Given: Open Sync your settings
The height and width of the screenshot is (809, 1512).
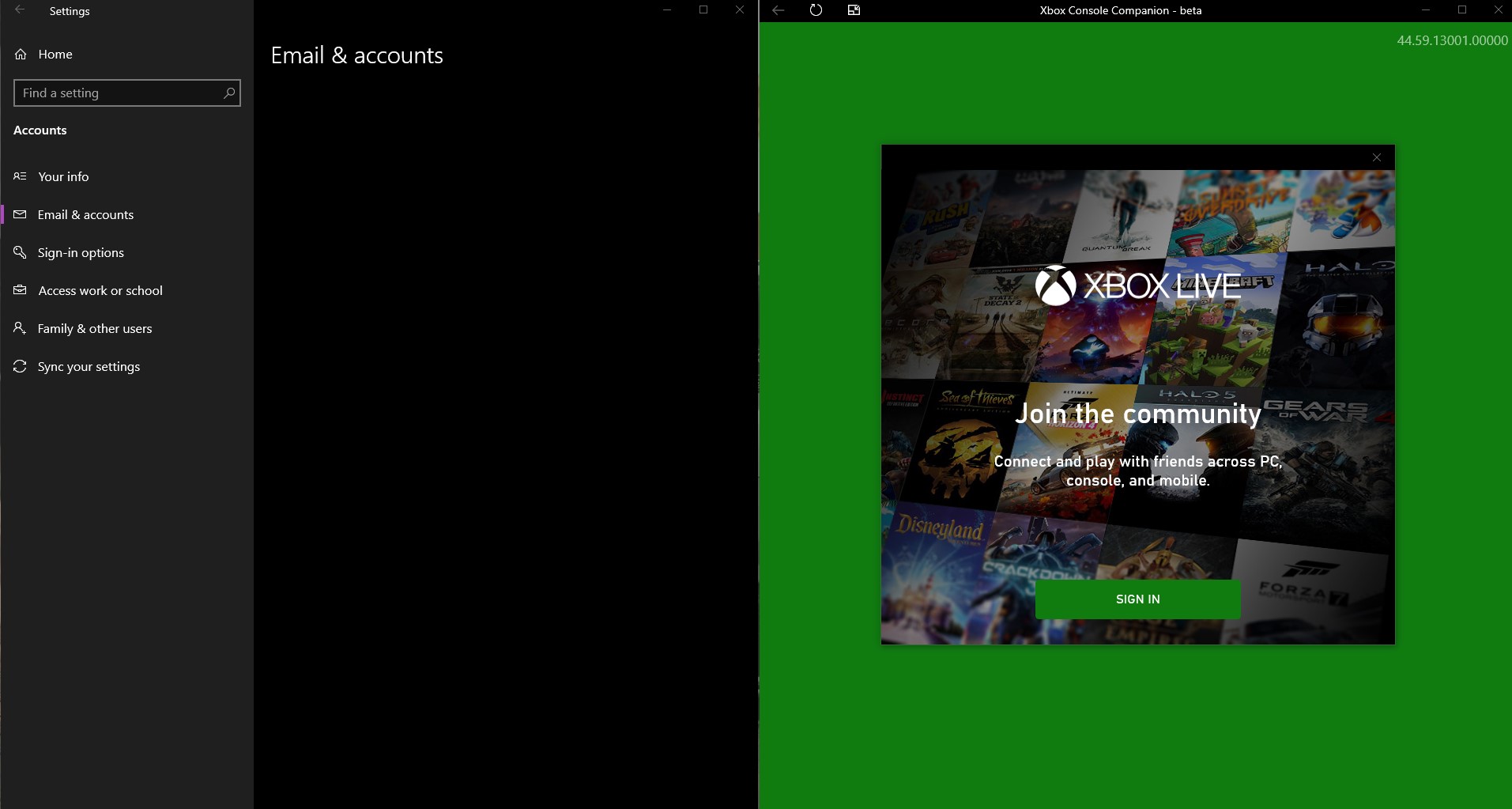Looking at the screenshot, I should [x=126, y=366].
